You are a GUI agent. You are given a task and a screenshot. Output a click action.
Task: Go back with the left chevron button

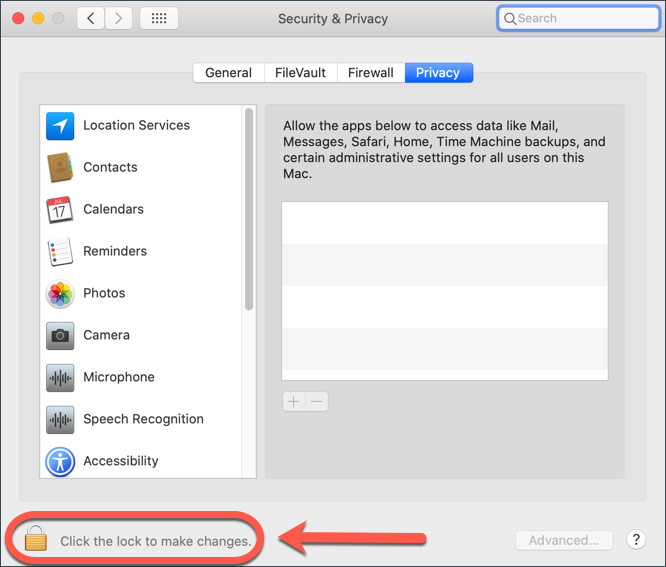point(90,18)
